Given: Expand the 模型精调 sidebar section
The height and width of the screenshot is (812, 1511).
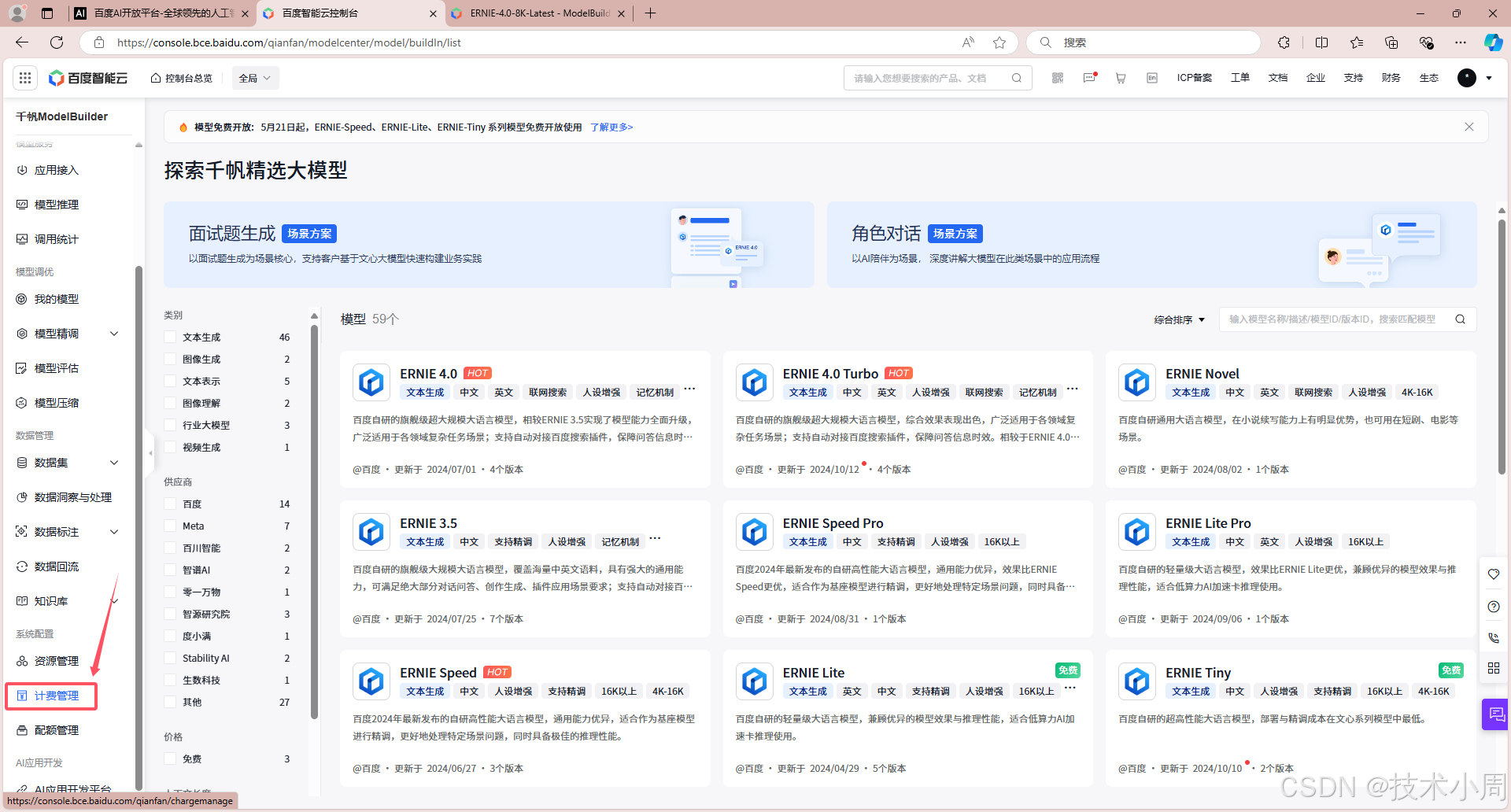Looking at the screenshot, I should (x=114, y=334).
